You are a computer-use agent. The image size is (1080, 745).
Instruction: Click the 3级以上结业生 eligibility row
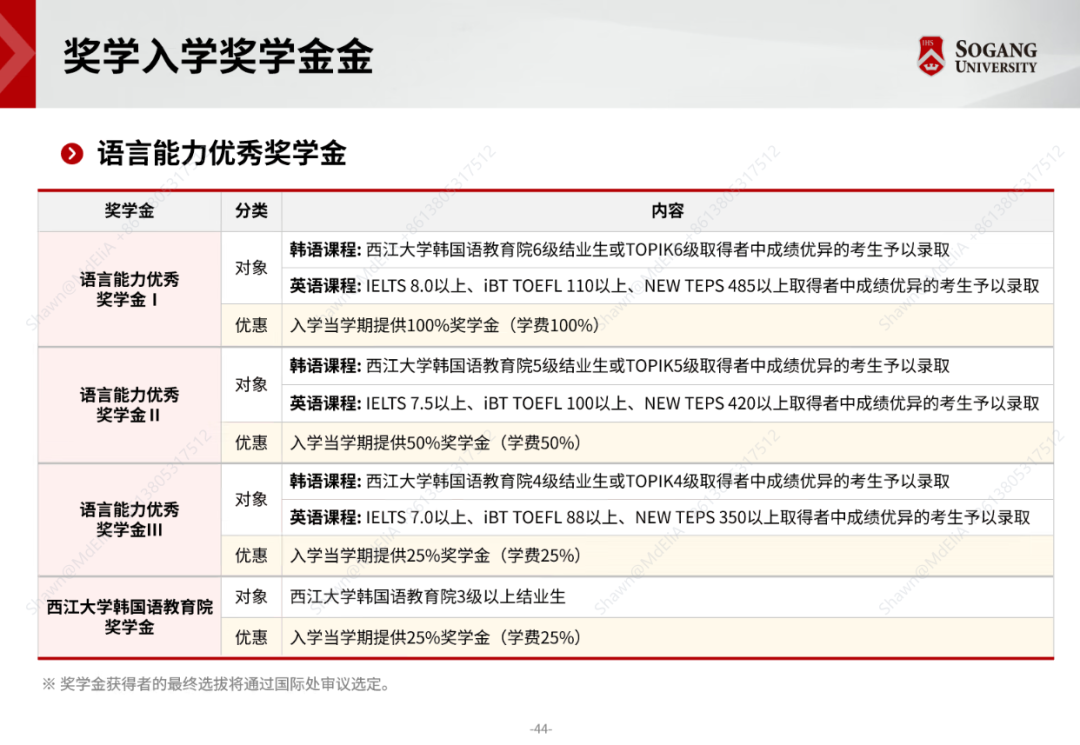point(428,597)
